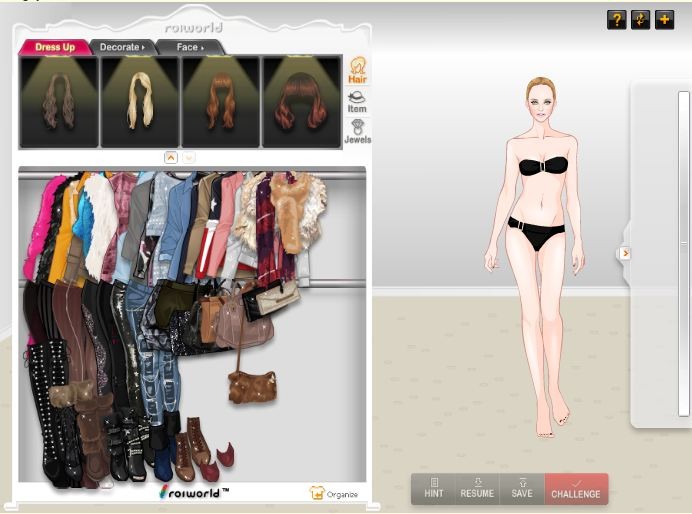Click the brown shoulder bag in closet
The width and height of the screenshot is (692, 514).
click(x=251, y=385)
